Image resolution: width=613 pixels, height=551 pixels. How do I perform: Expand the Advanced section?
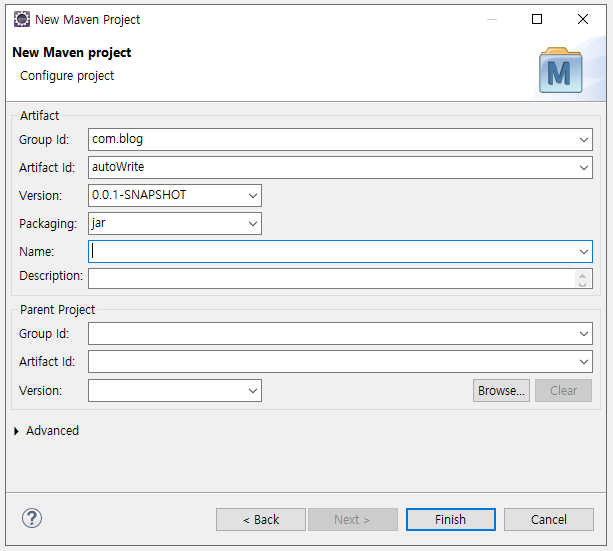coord(16,431)
